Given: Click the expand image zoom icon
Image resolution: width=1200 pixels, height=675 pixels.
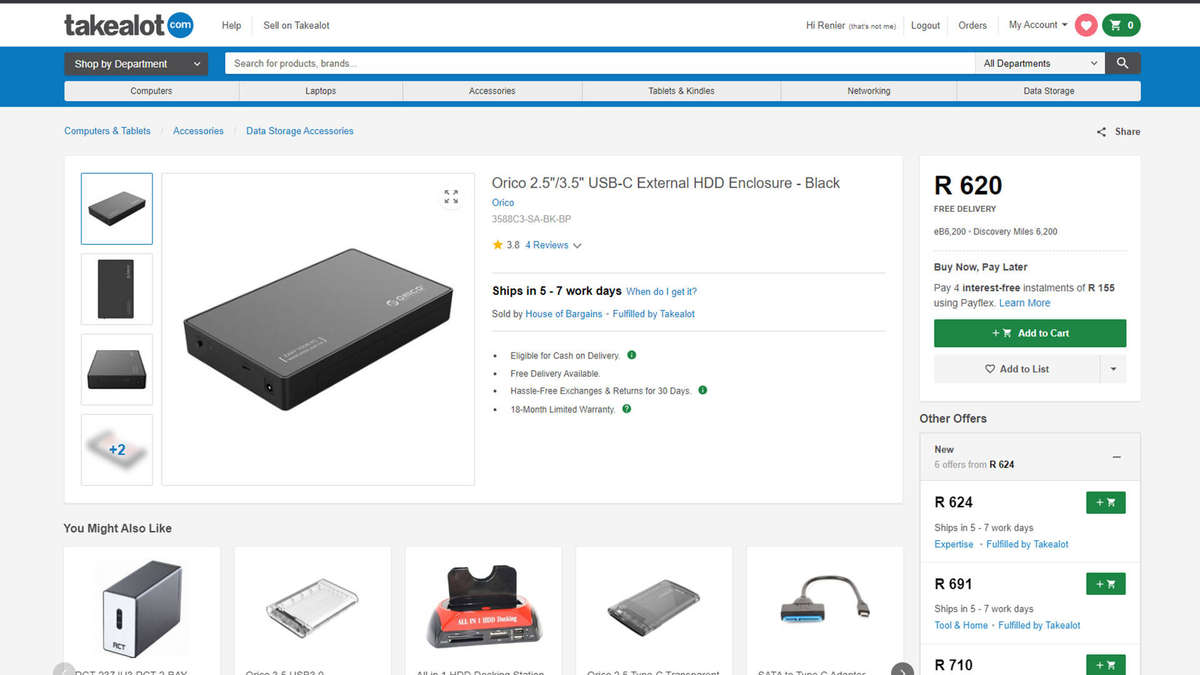Looking at the screenshot, I should 451,197.
